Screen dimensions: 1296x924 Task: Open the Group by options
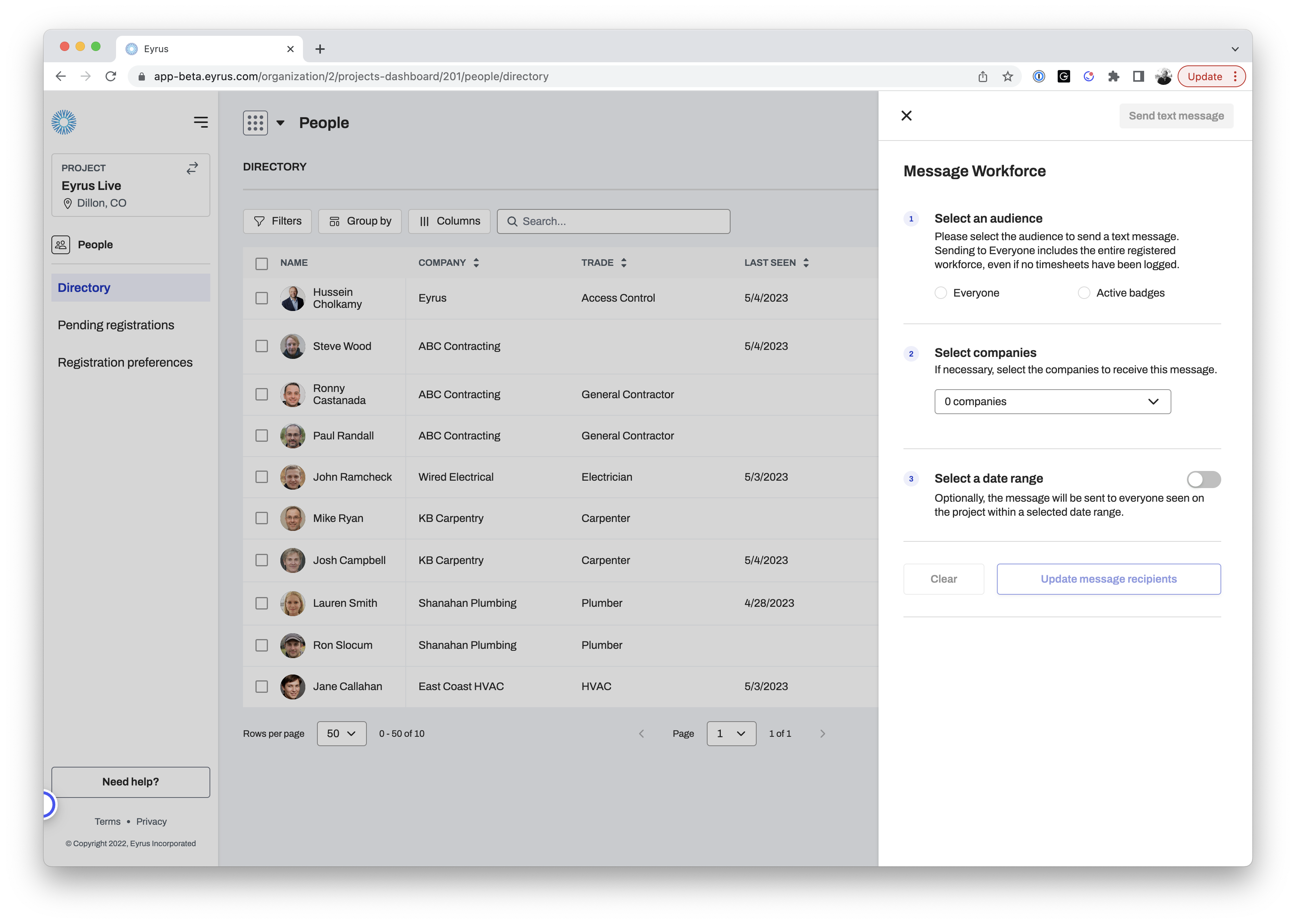[359, 221]
